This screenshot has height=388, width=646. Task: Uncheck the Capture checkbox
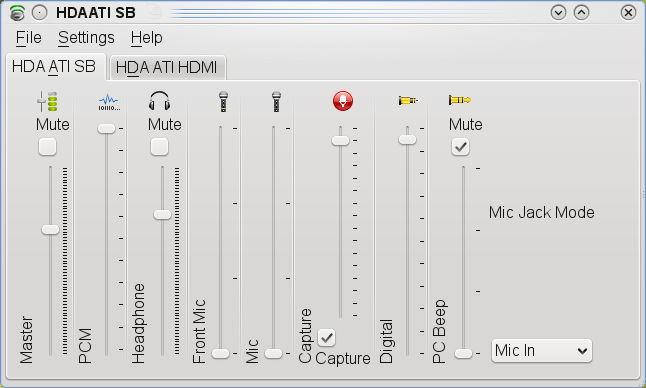(x=327, y=338)
